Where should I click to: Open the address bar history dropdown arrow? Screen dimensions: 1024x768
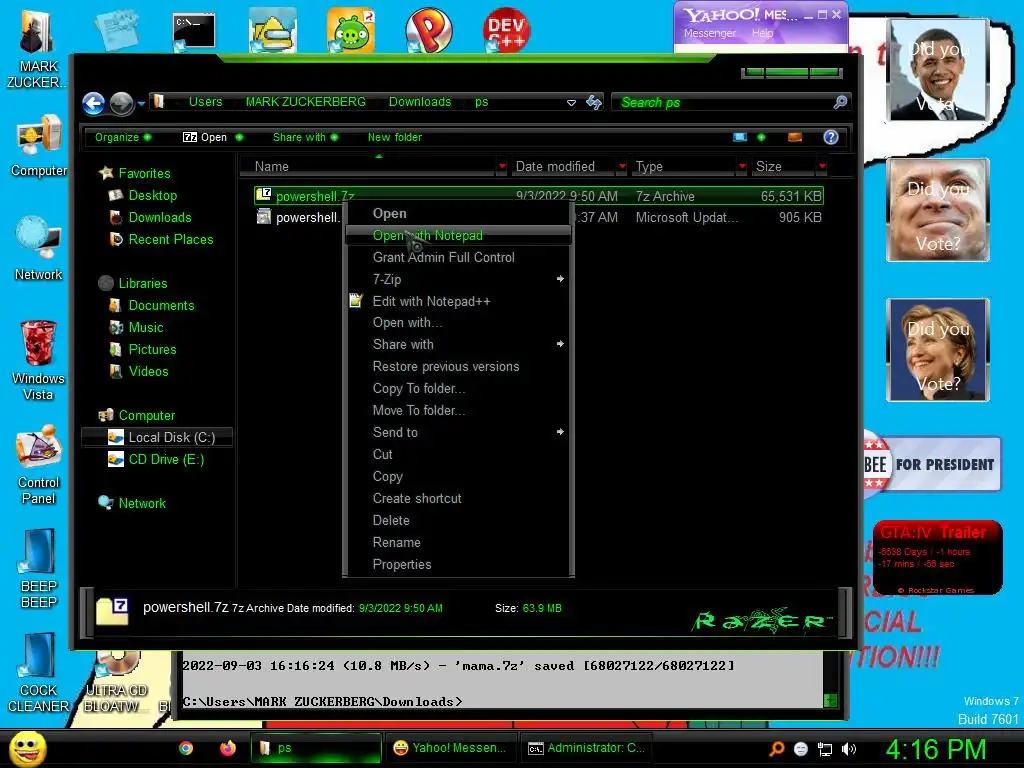click(571, 103)
